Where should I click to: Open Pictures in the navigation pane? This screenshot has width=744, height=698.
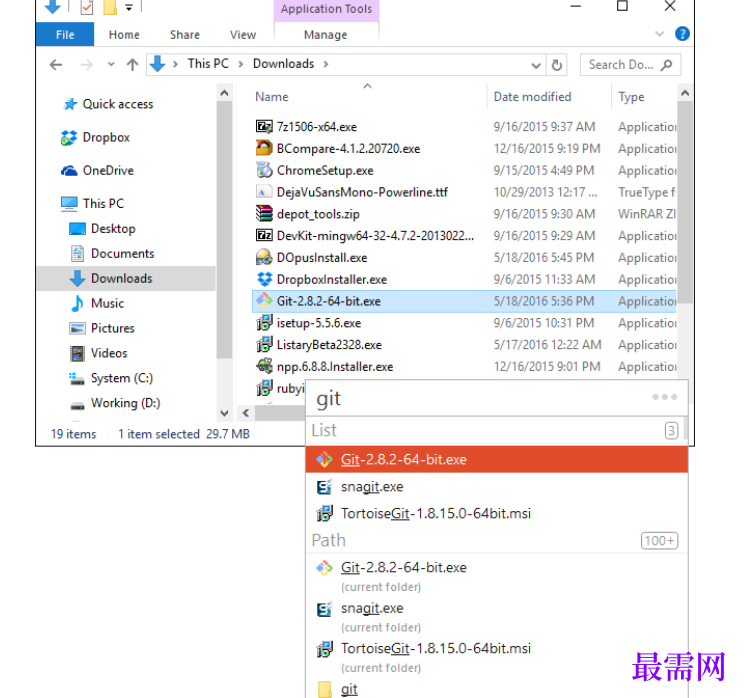pyautogui.click(x=112, y=328)
